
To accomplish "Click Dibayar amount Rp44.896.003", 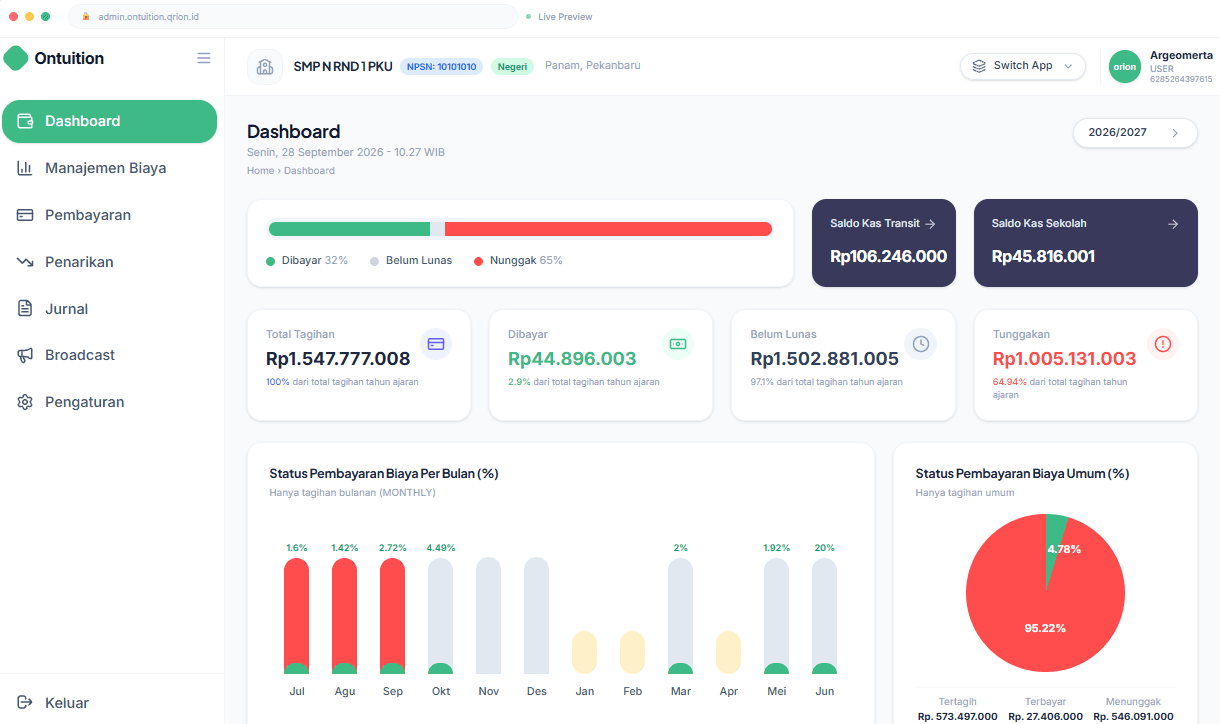I will coord(572,359).
